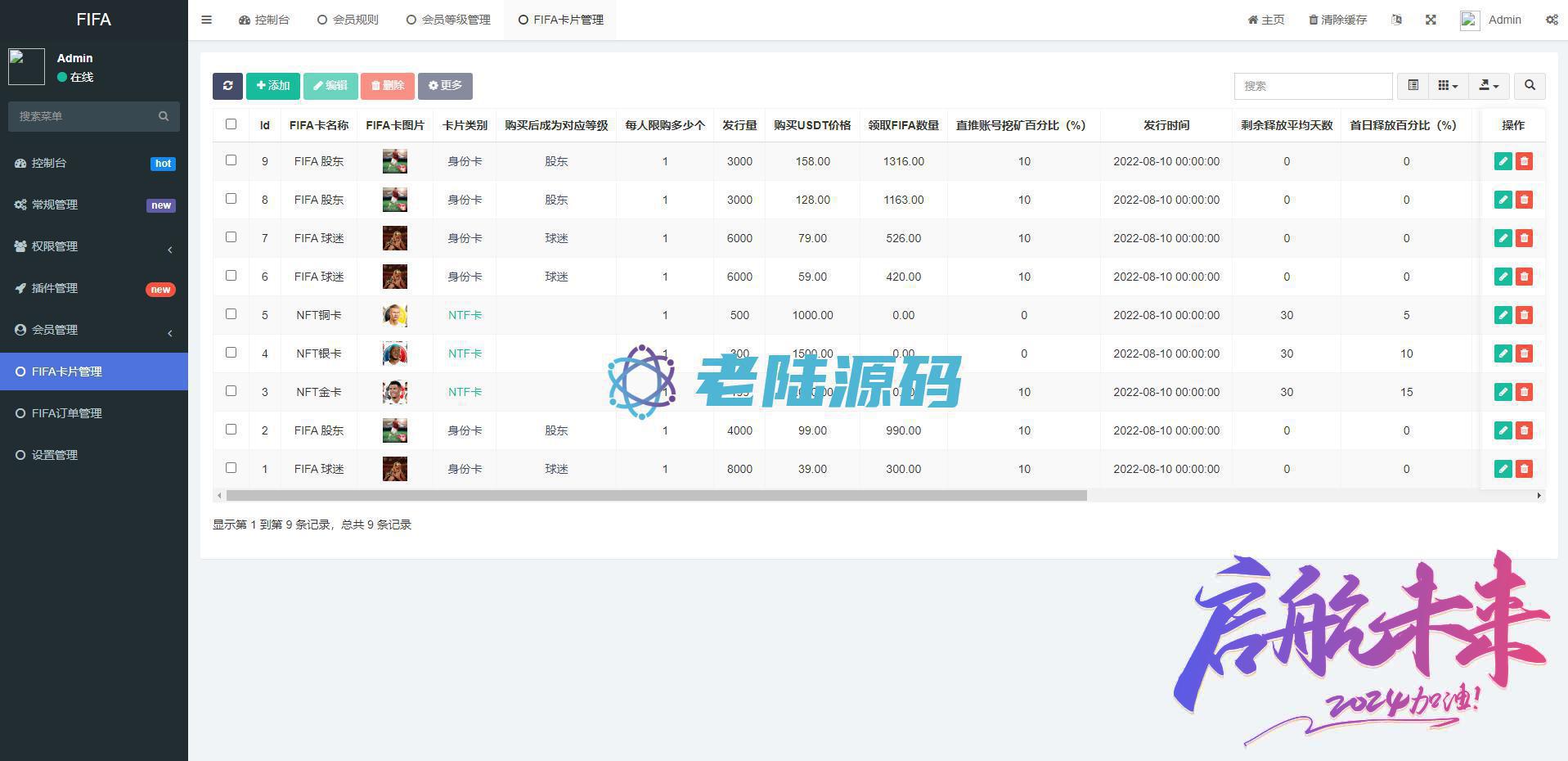
Task: Focus the table 搜索 search field
Action: [x=1313, y=86]
